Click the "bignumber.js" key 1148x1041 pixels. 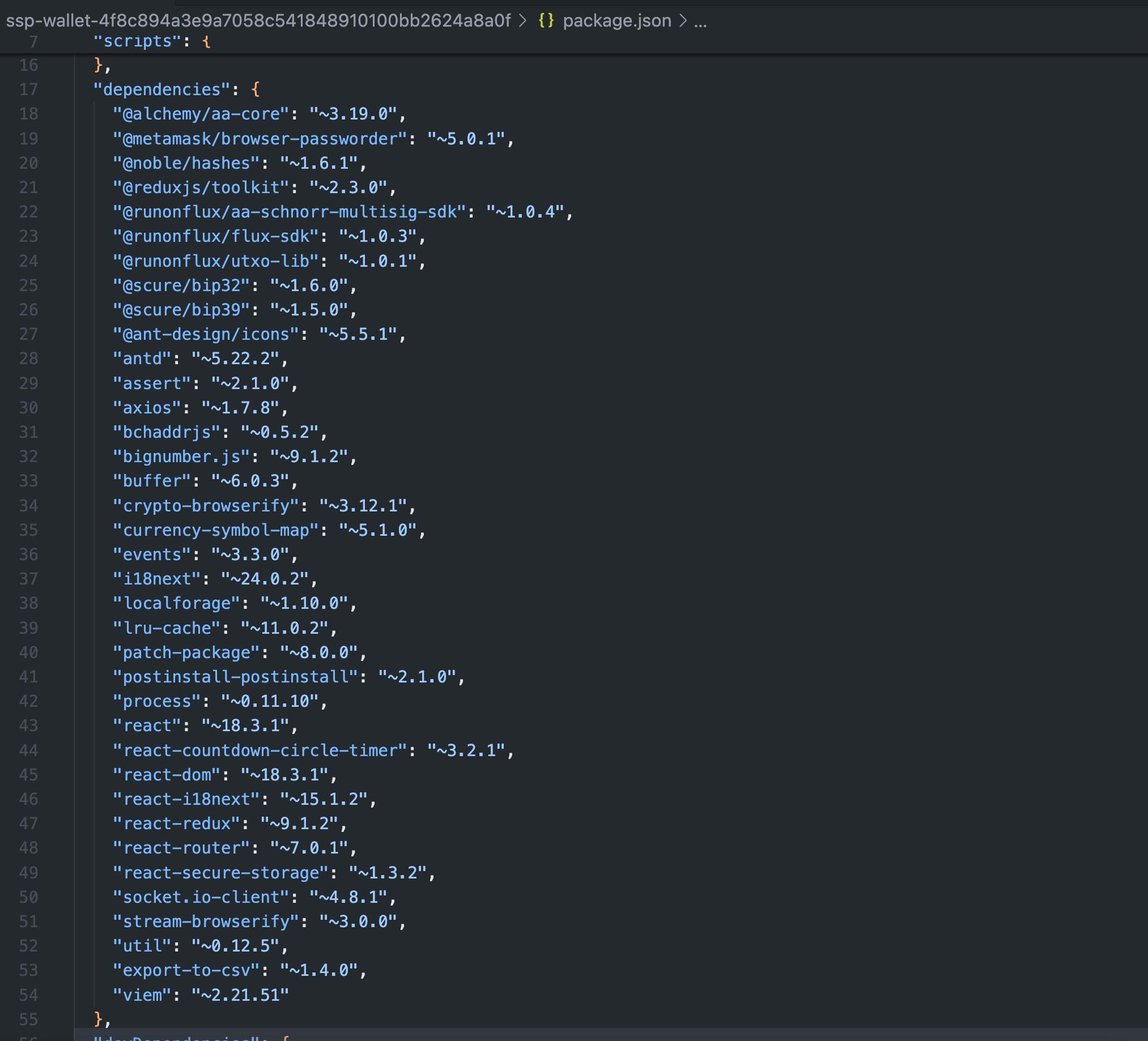click(x=182, y=456)
